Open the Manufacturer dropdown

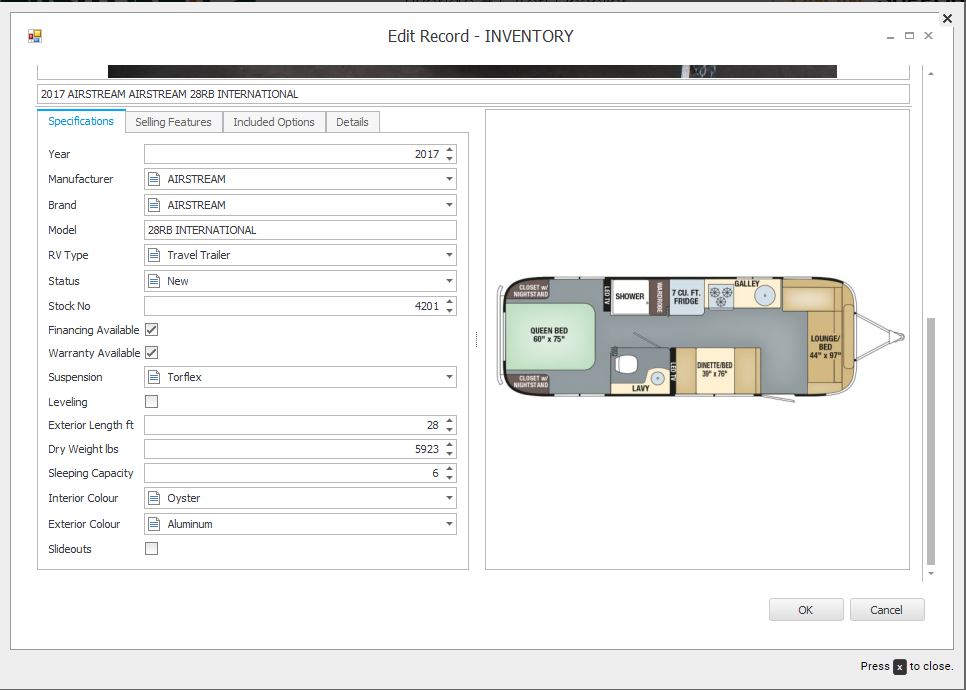coord(449,179)
